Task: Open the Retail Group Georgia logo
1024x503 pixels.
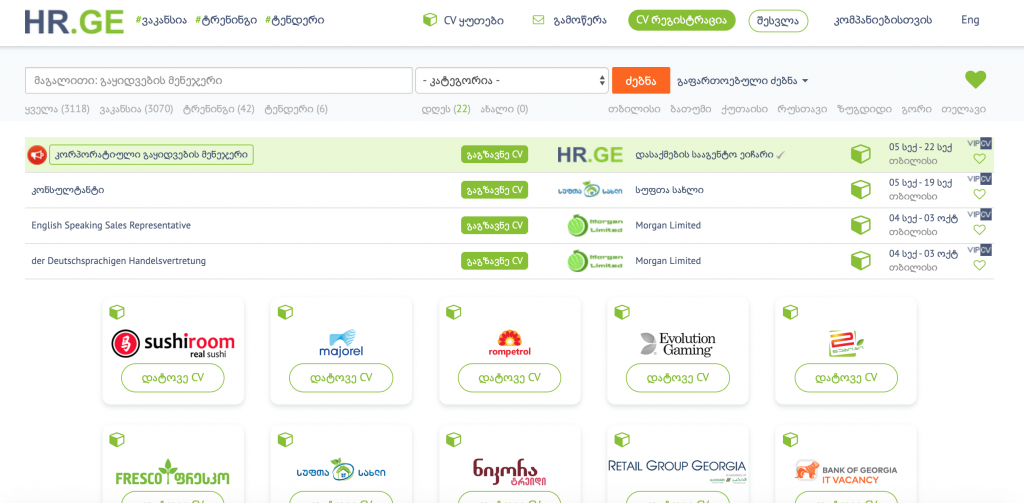Action: point(677,470)
